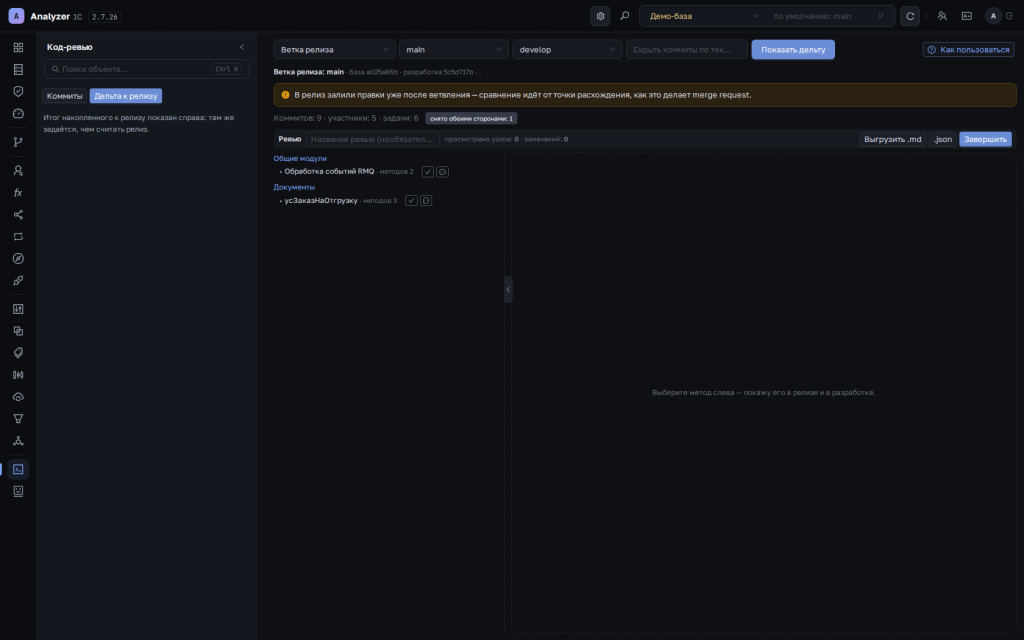Open the git branch icon in sidebar
This screenshot has height=640, width=1024.
coord(18,142)
